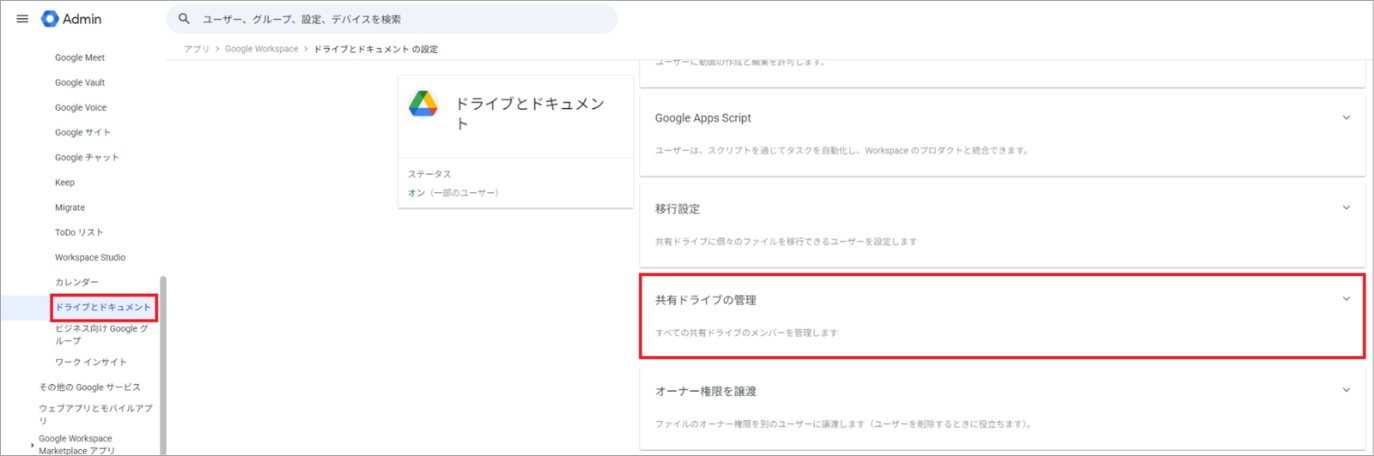Open the Google Apps Script heading

(x=703, y=118)
